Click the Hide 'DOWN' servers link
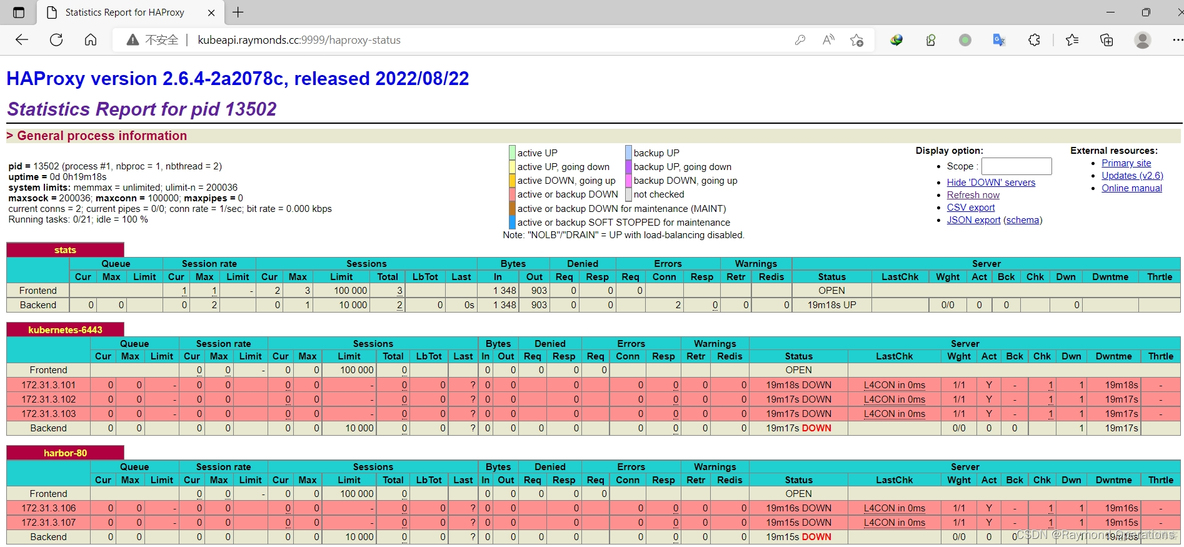 click(x=990, y=182)
